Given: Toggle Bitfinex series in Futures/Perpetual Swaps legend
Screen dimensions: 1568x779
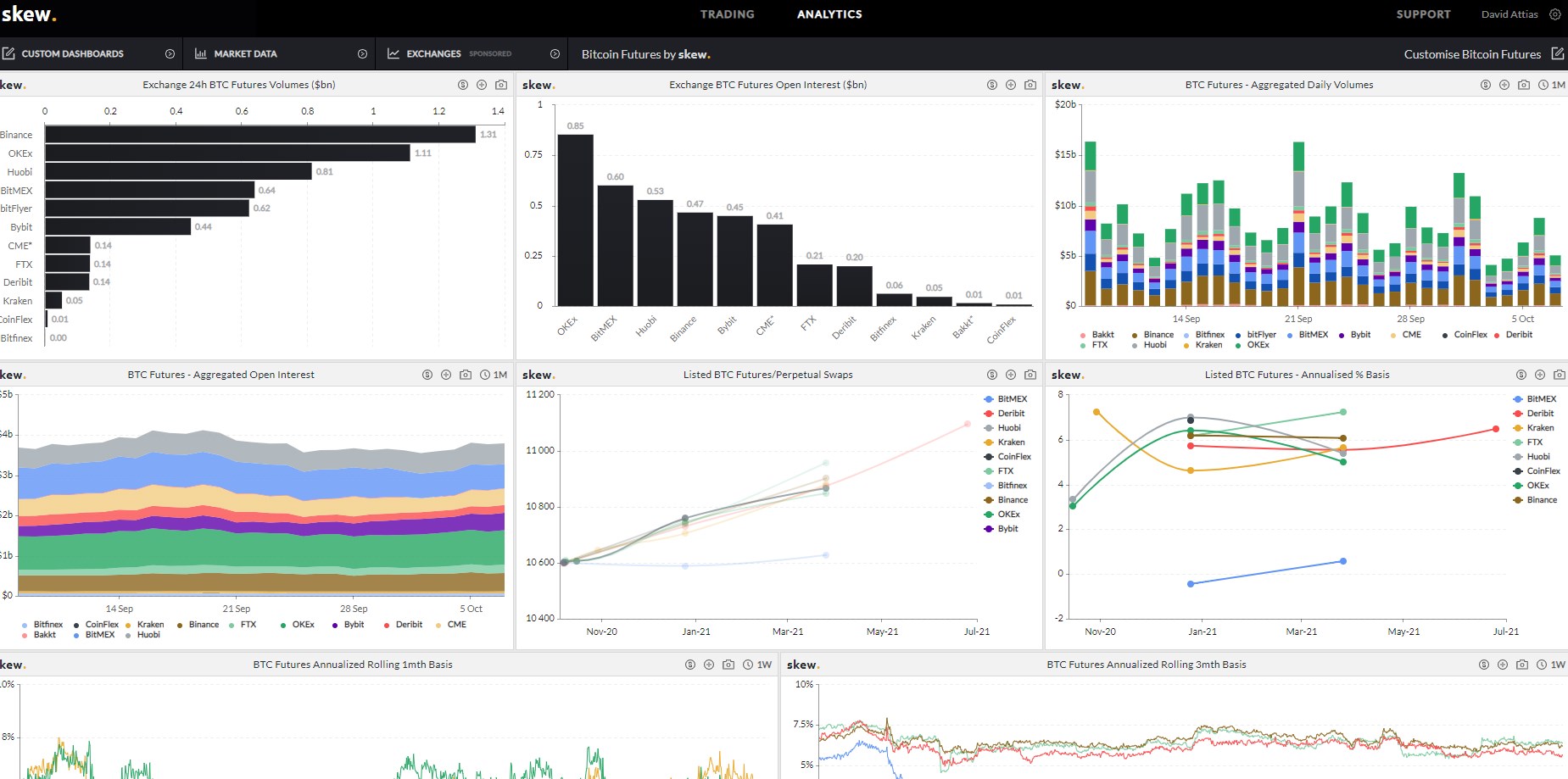Looking at the screenshot, I should click(1006, 486).
